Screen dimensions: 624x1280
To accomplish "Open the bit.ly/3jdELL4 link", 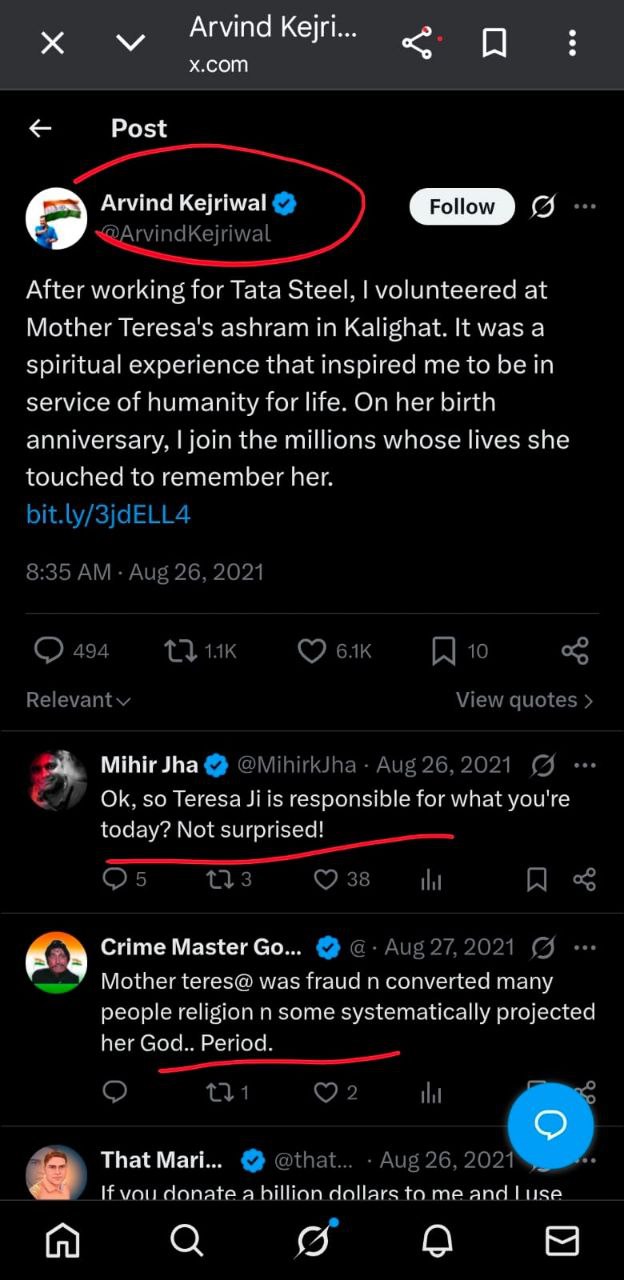I will pyautogui.click(x=108, y=515).
